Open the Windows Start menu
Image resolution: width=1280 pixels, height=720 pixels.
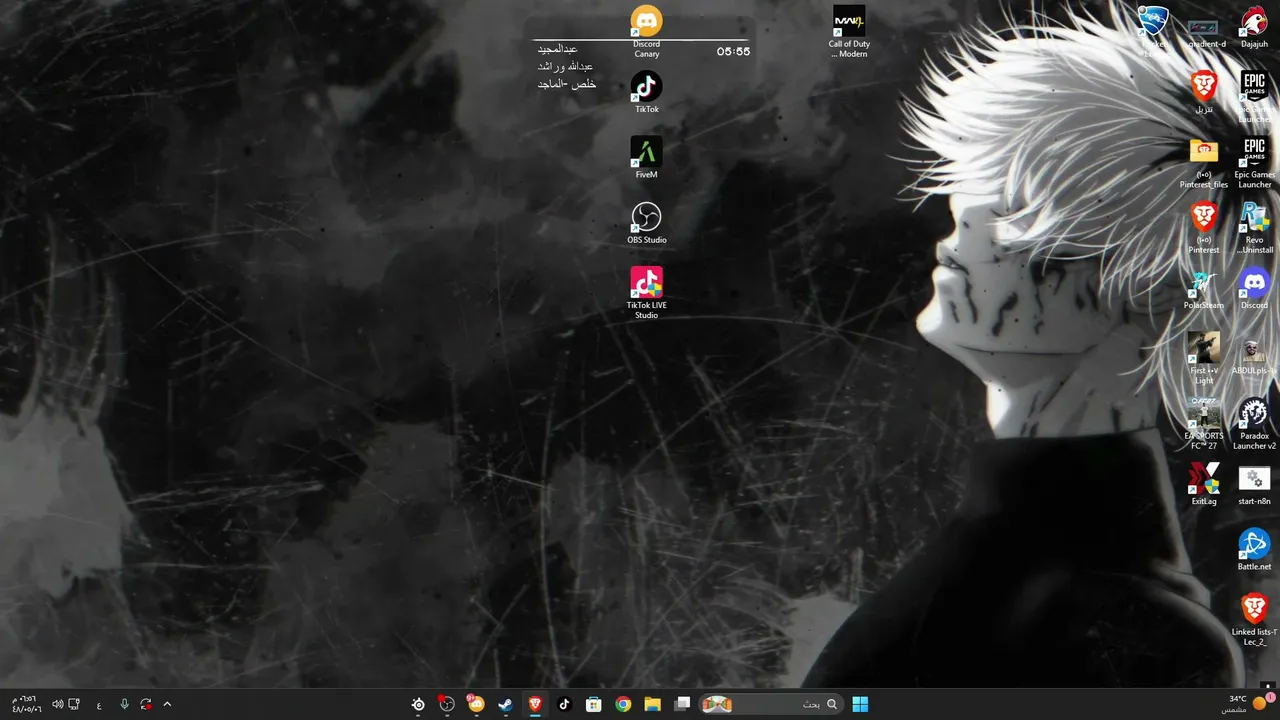tap(860, 704)
